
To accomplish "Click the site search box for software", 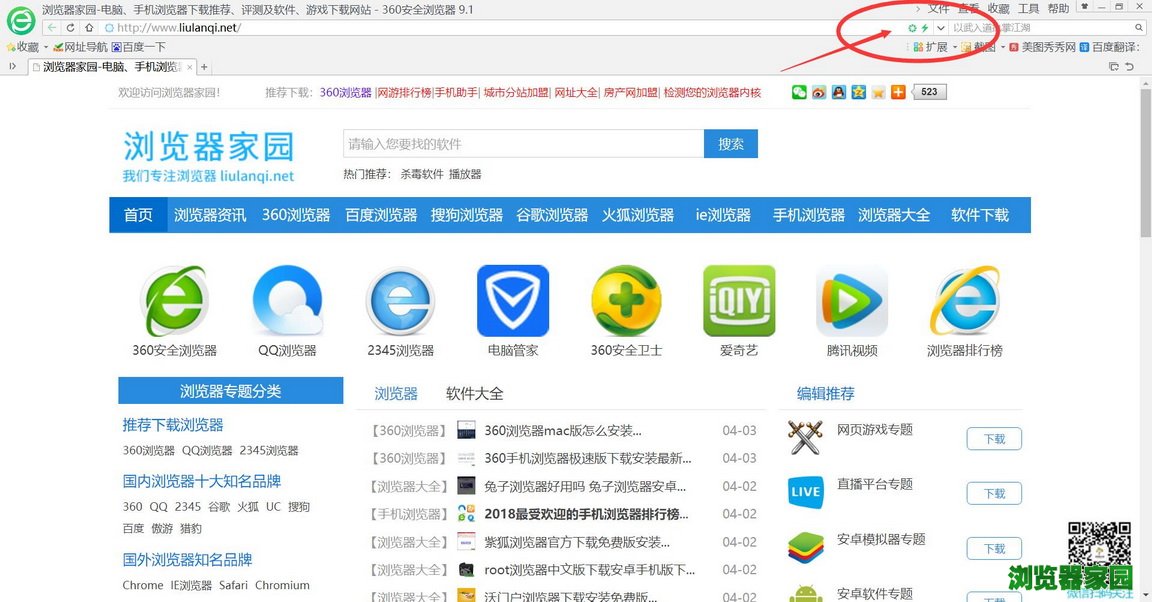I will click(522, 144).
